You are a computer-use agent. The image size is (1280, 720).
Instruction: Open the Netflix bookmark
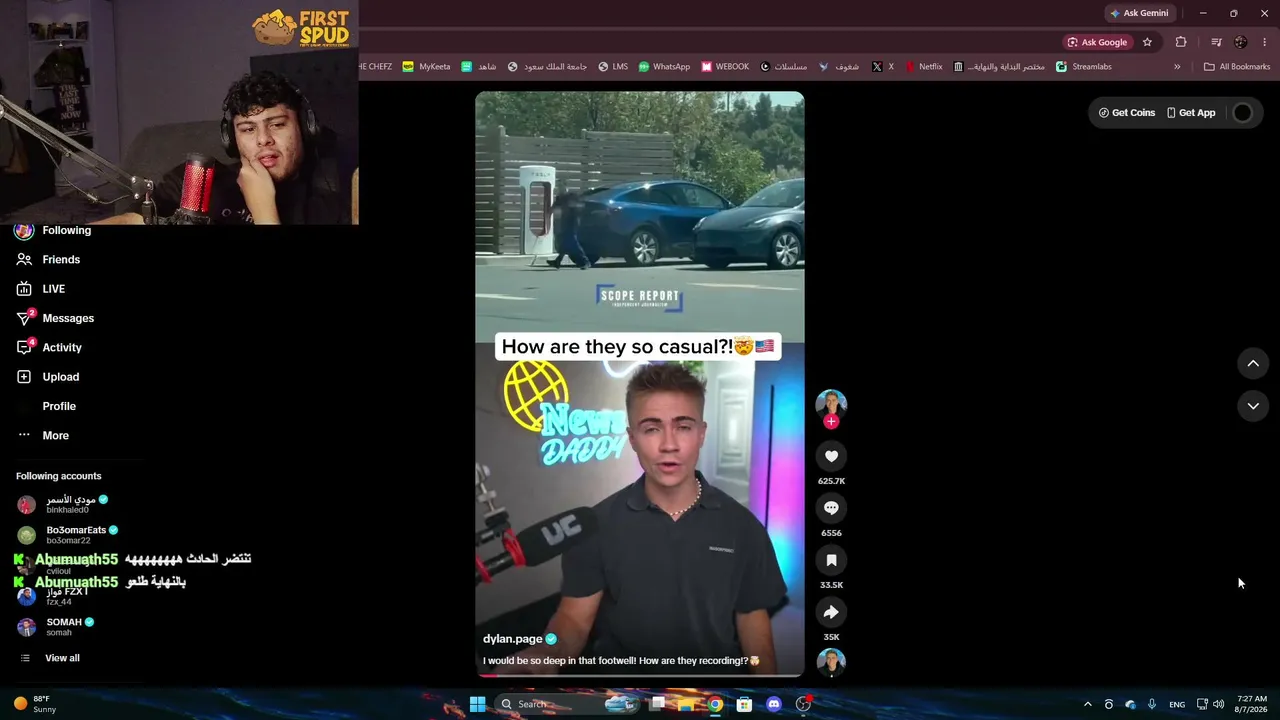point(924,67)
